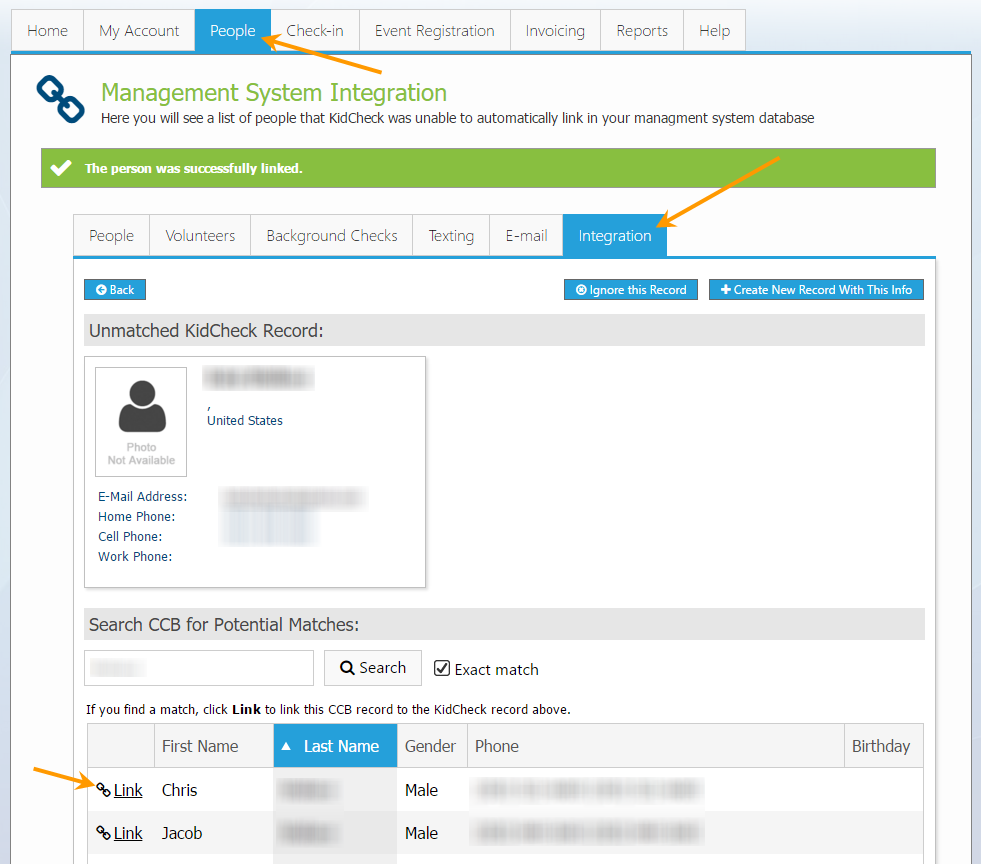981x864 pixels.
Task: Click the 'United States' text
Action: click(x=245, y=420)
